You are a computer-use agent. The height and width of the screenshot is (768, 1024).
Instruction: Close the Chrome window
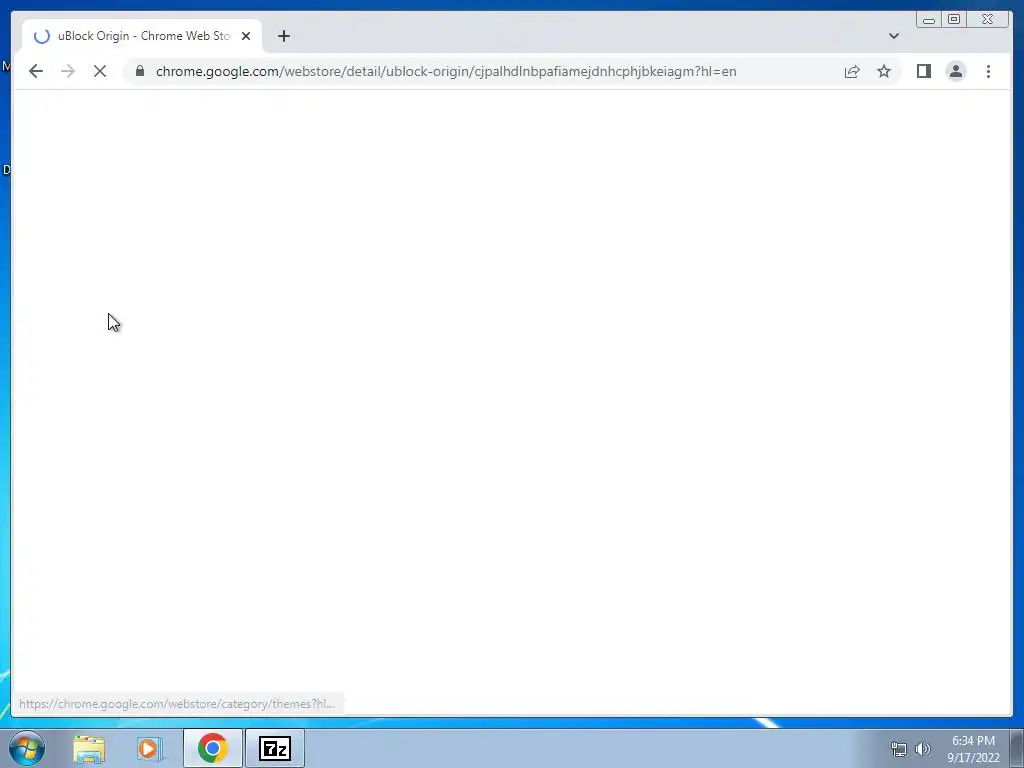[x=987, y=20]
